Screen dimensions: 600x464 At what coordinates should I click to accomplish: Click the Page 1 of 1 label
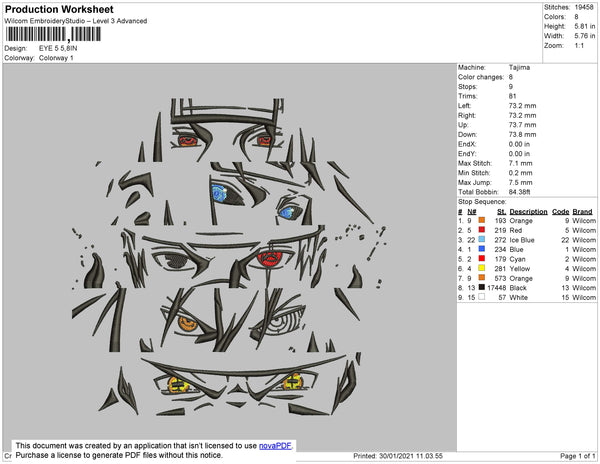click(x=577, y=456)
